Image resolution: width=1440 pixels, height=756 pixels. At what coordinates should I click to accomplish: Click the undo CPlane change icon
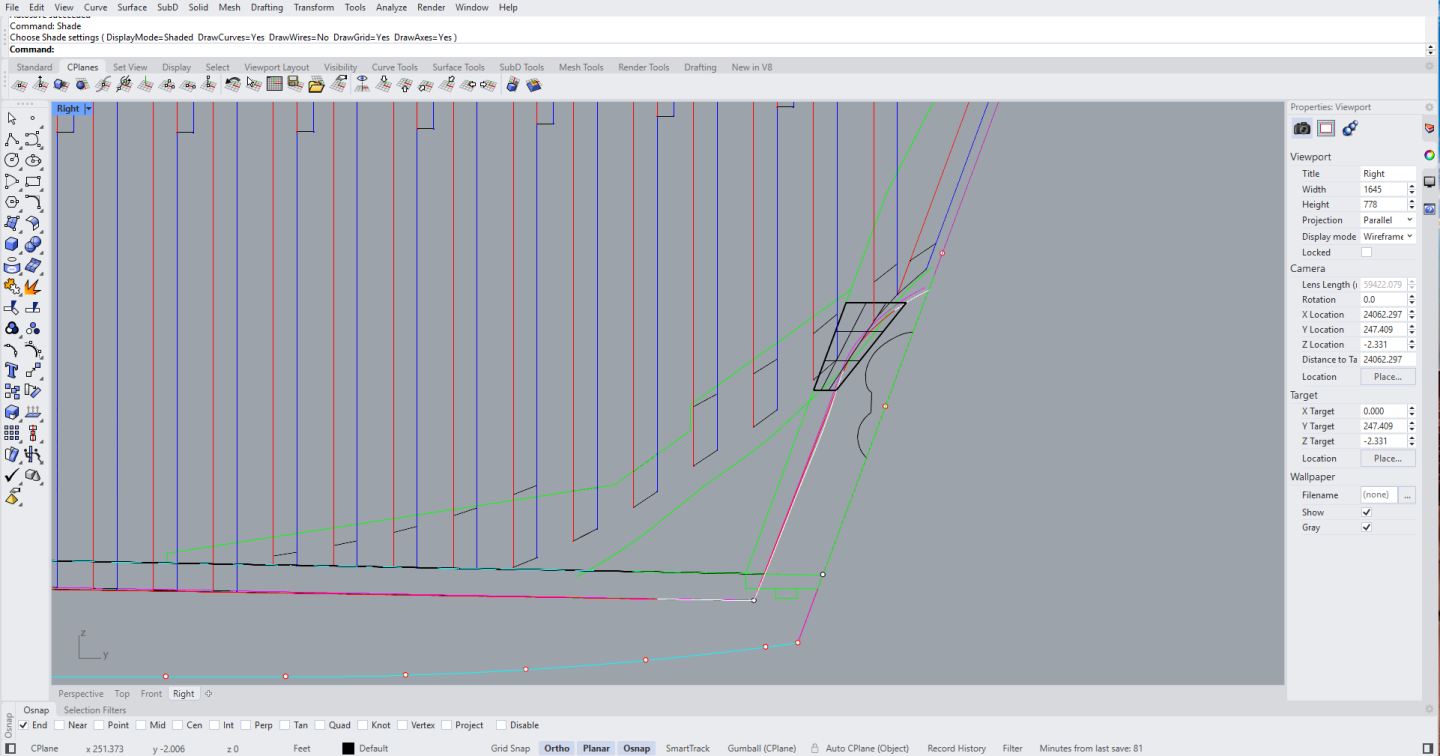click(x=233, y=84)
